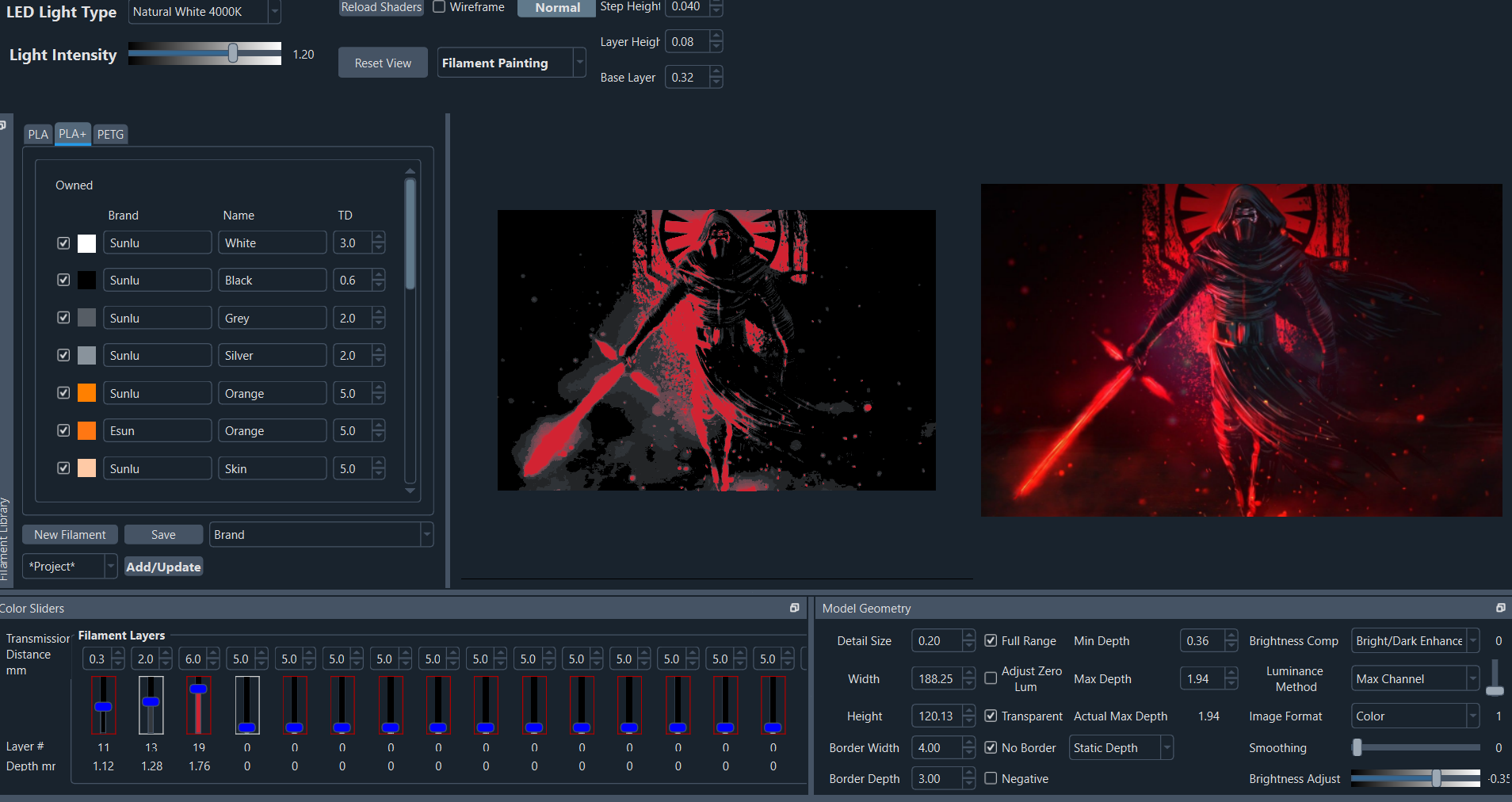Click the Layer Height stepper arrows
The image size is (1512, 802).
[716, 41]
